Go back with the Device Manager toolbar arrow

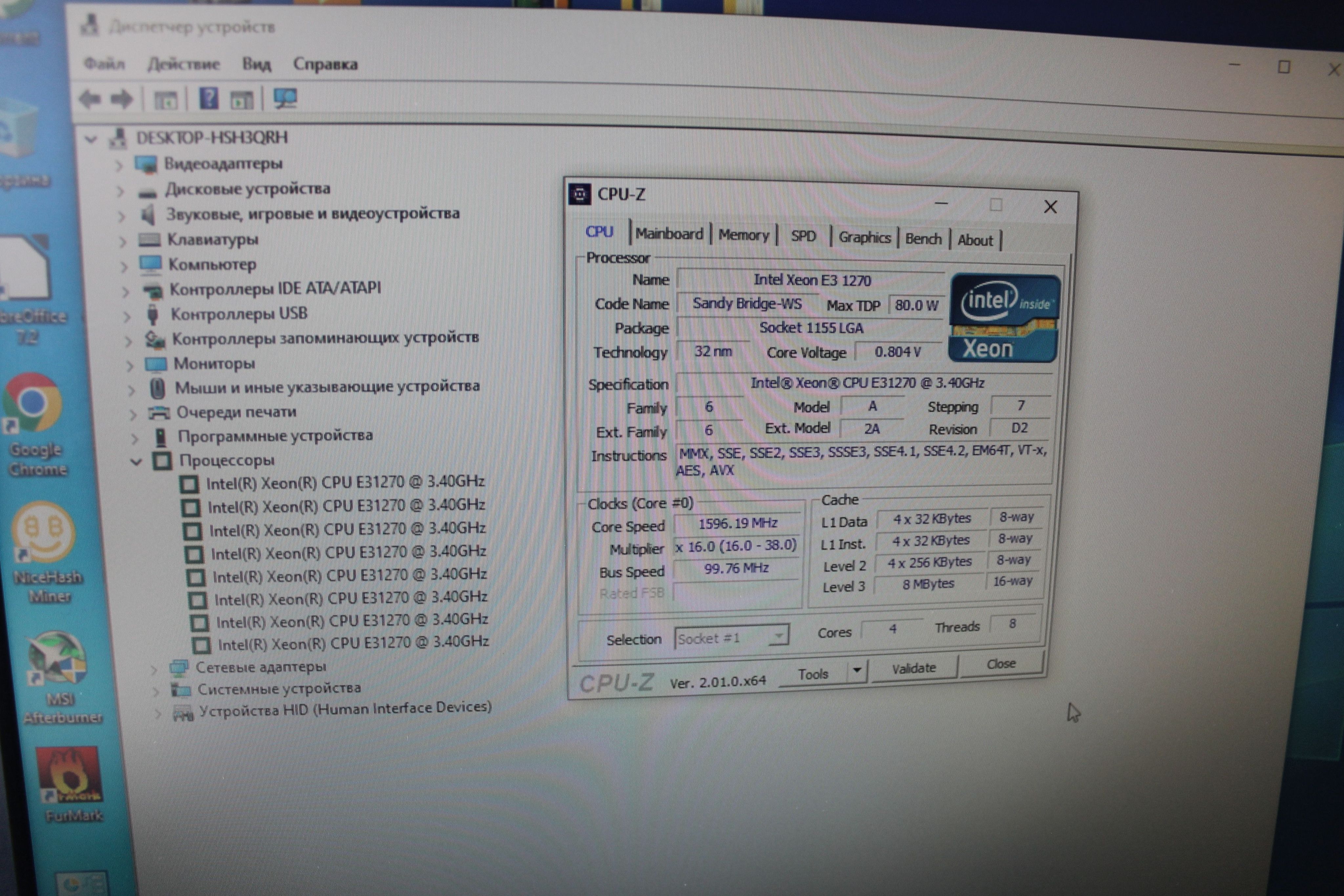click(90, 99)
